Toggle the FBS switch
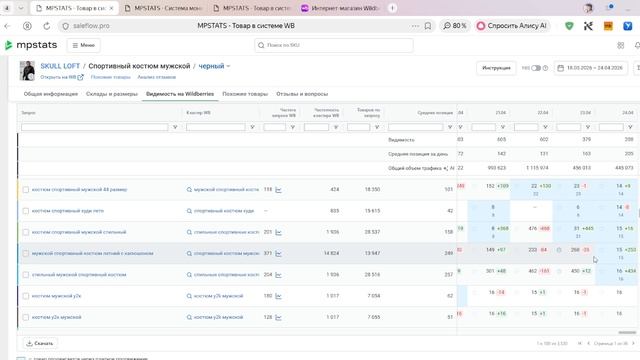The width and height of the screenshot is (640, 360). click(x=536, y=68)
